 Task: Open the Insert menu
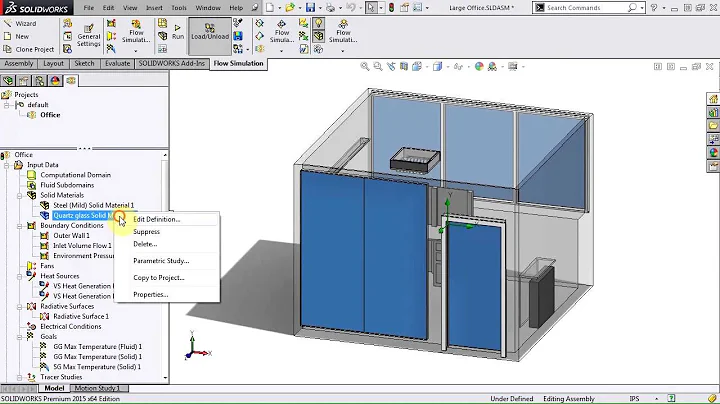click(154, 8)
